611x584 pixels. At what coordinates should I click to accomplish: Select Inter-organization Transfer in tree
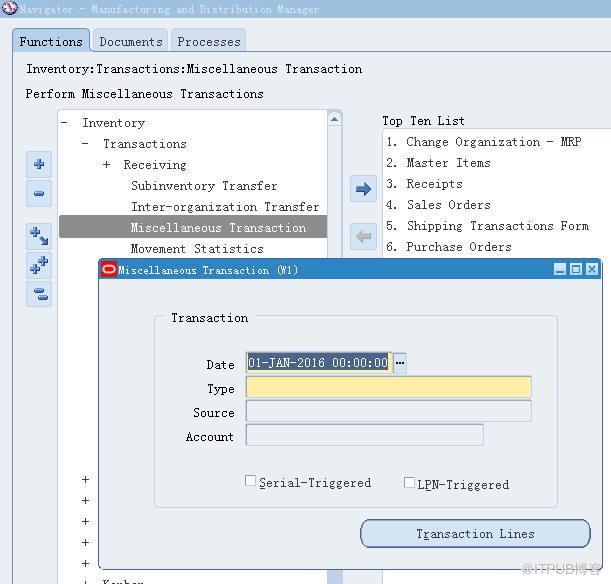(x=225, y=207)
